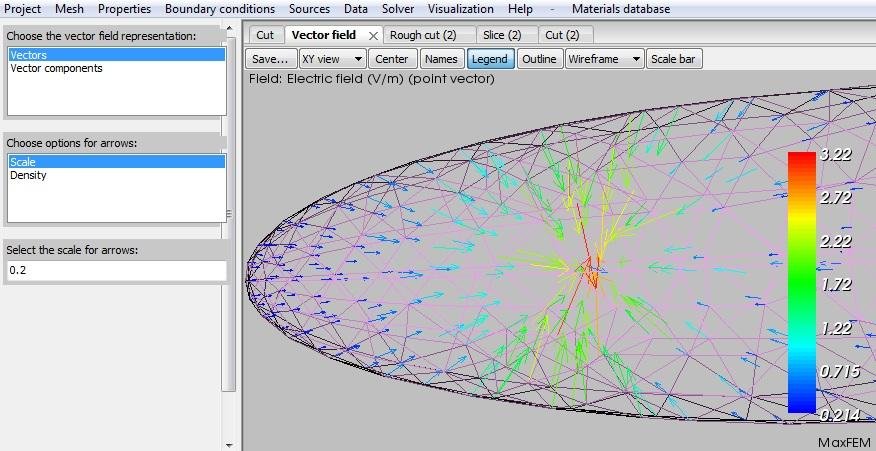
Task: Open the Visualization menu
Action: pos(461,9)
